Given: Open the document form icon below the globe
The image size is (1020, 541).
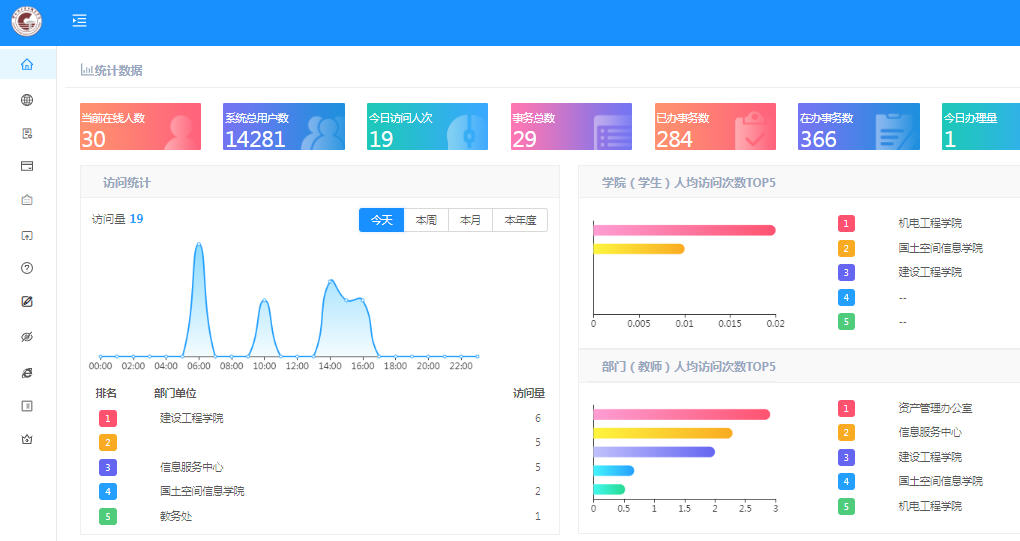Looking at the screenshot, I should click(27, 133).
